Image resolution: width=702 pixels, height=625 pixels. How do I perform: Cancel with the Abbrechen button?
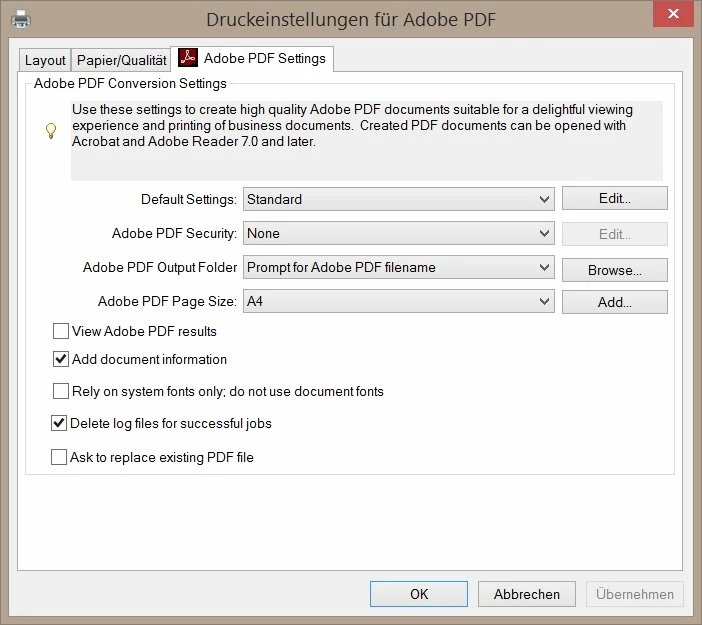526,594
